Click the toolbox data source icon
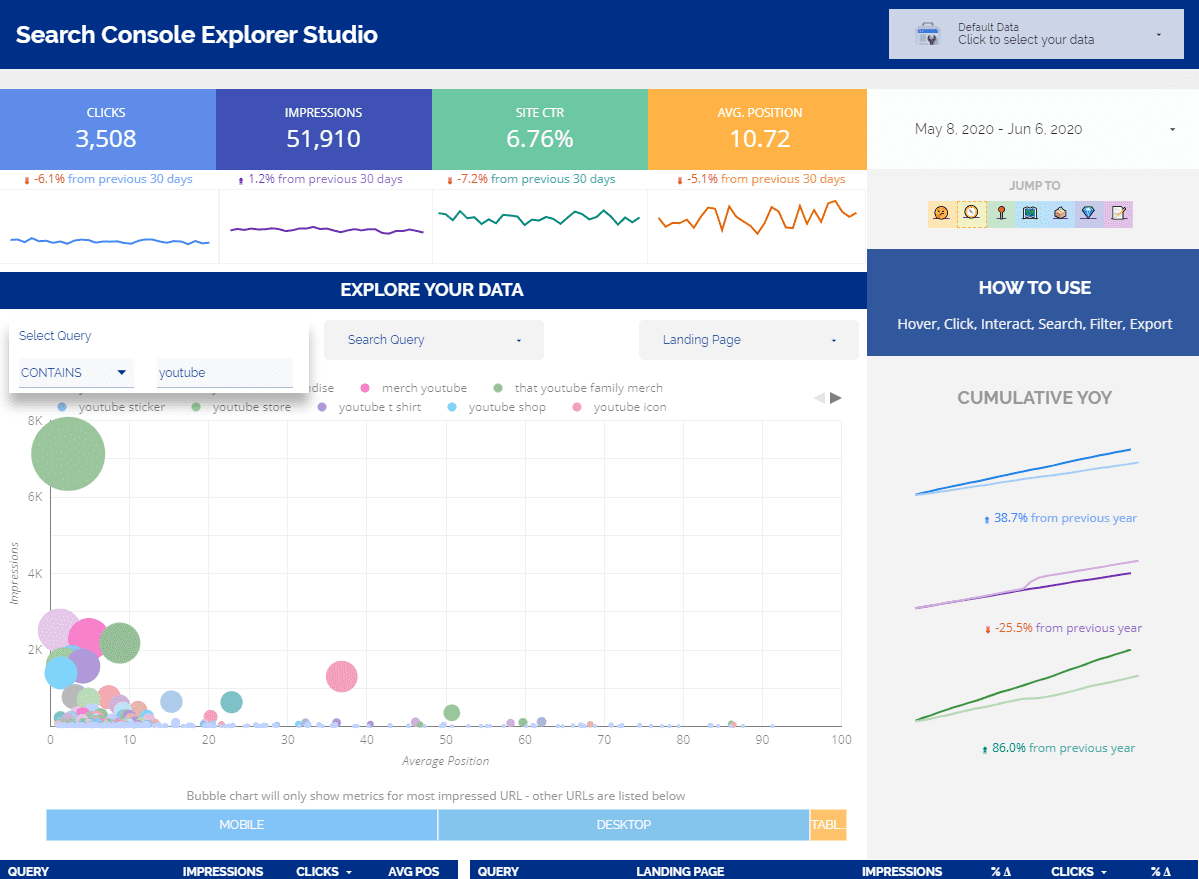This screenshot has width=1199, height=879. point(928,34)
